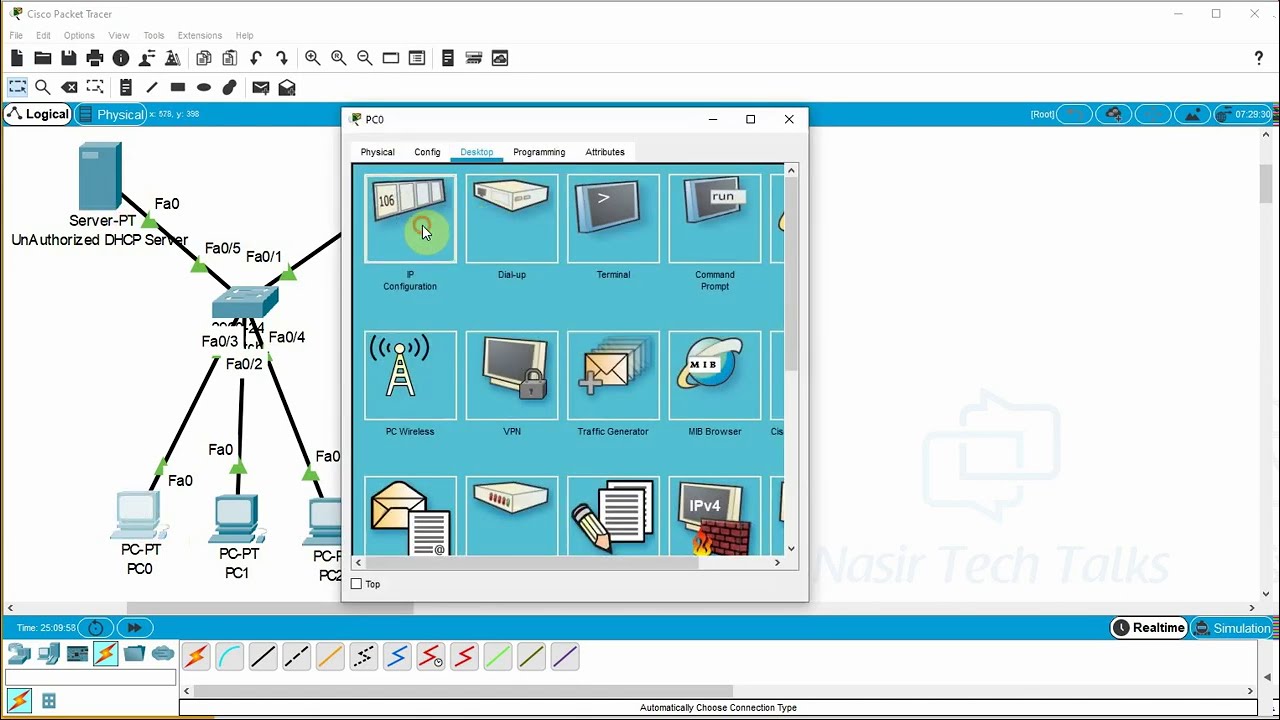This screenshot has width=1280, height=720.
Task: Choose the copper straight-through cable
Action: 263,657
